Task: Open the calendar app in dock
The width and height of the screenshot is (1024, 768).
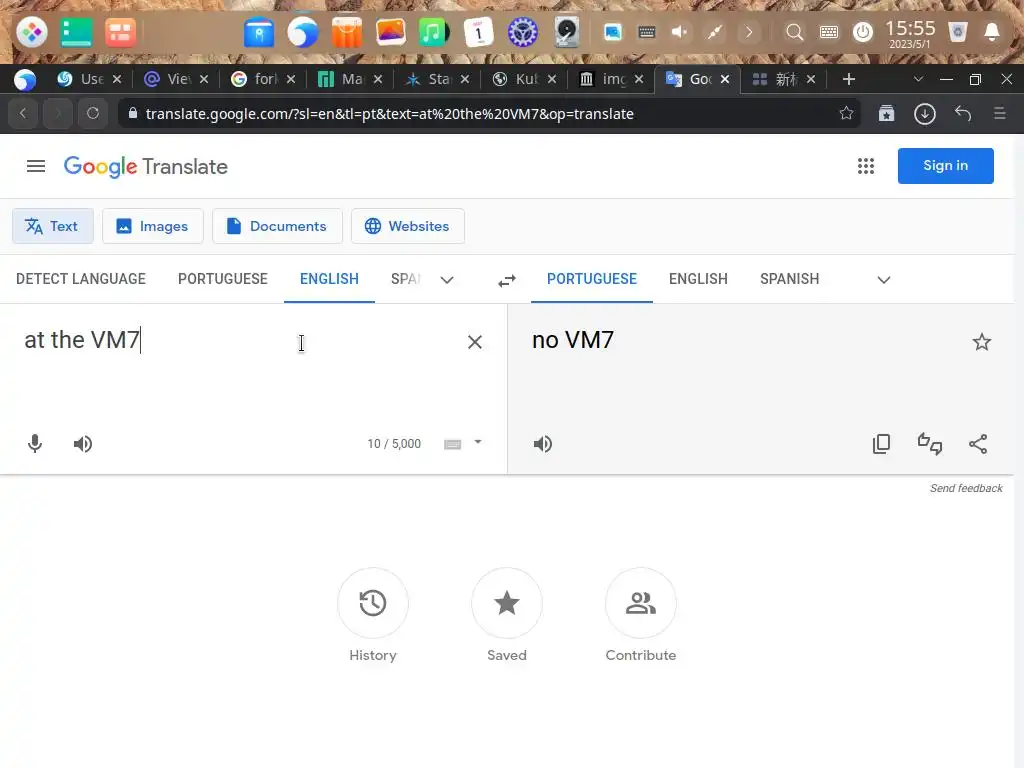Action: point(478,32)
